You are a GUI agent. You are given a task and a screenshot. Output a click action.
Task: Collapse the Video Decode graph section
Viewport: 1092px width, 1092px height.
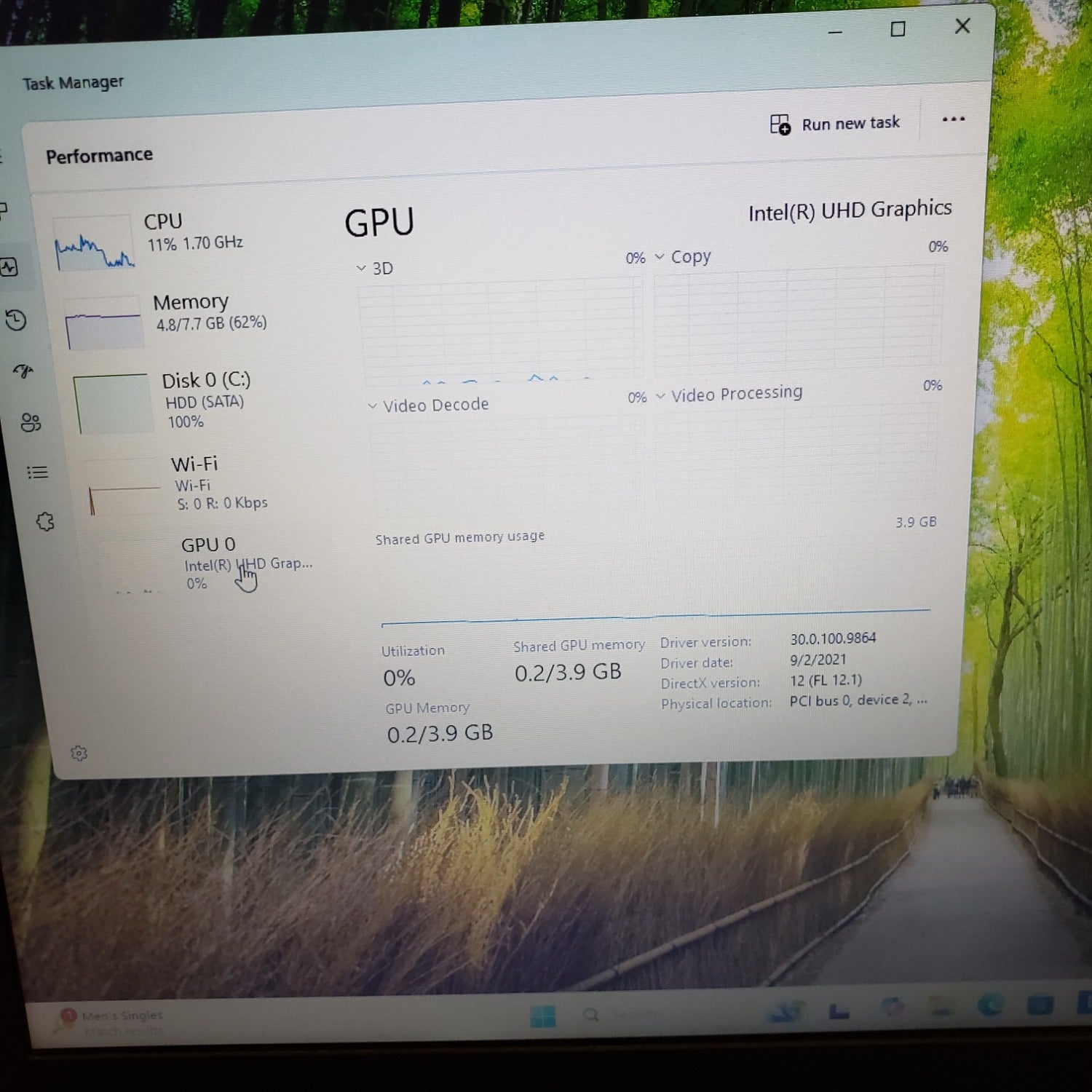[x=373, y=405]
